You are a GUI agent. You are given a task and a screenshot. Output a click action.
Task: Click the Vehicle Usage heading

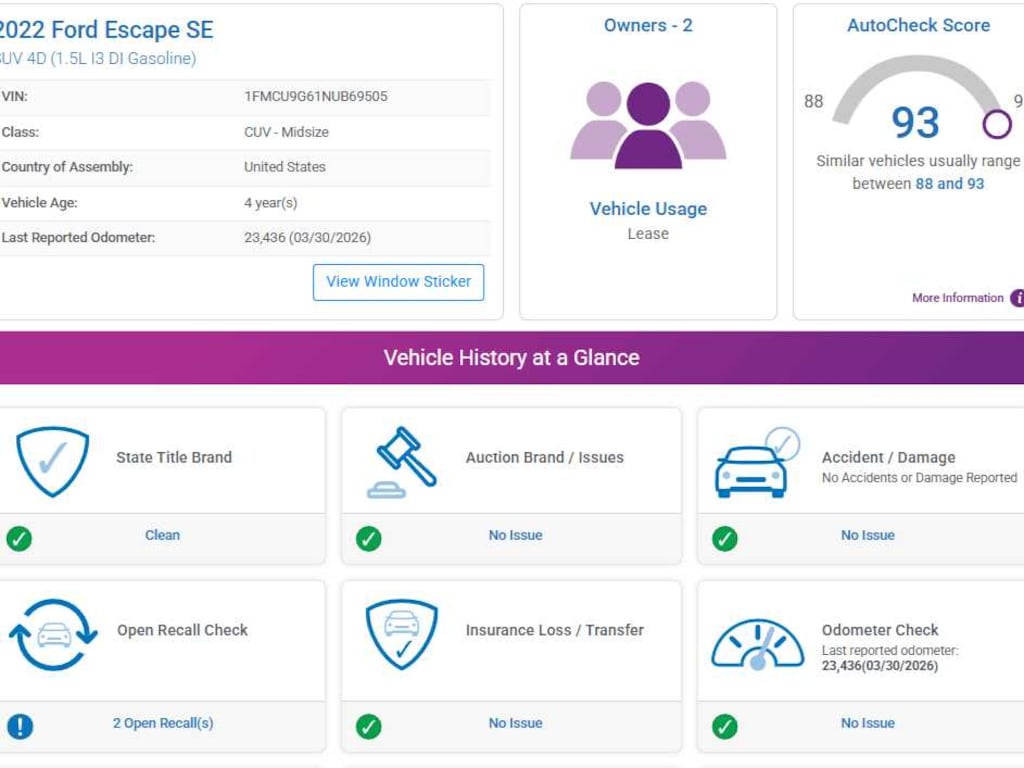648,209
